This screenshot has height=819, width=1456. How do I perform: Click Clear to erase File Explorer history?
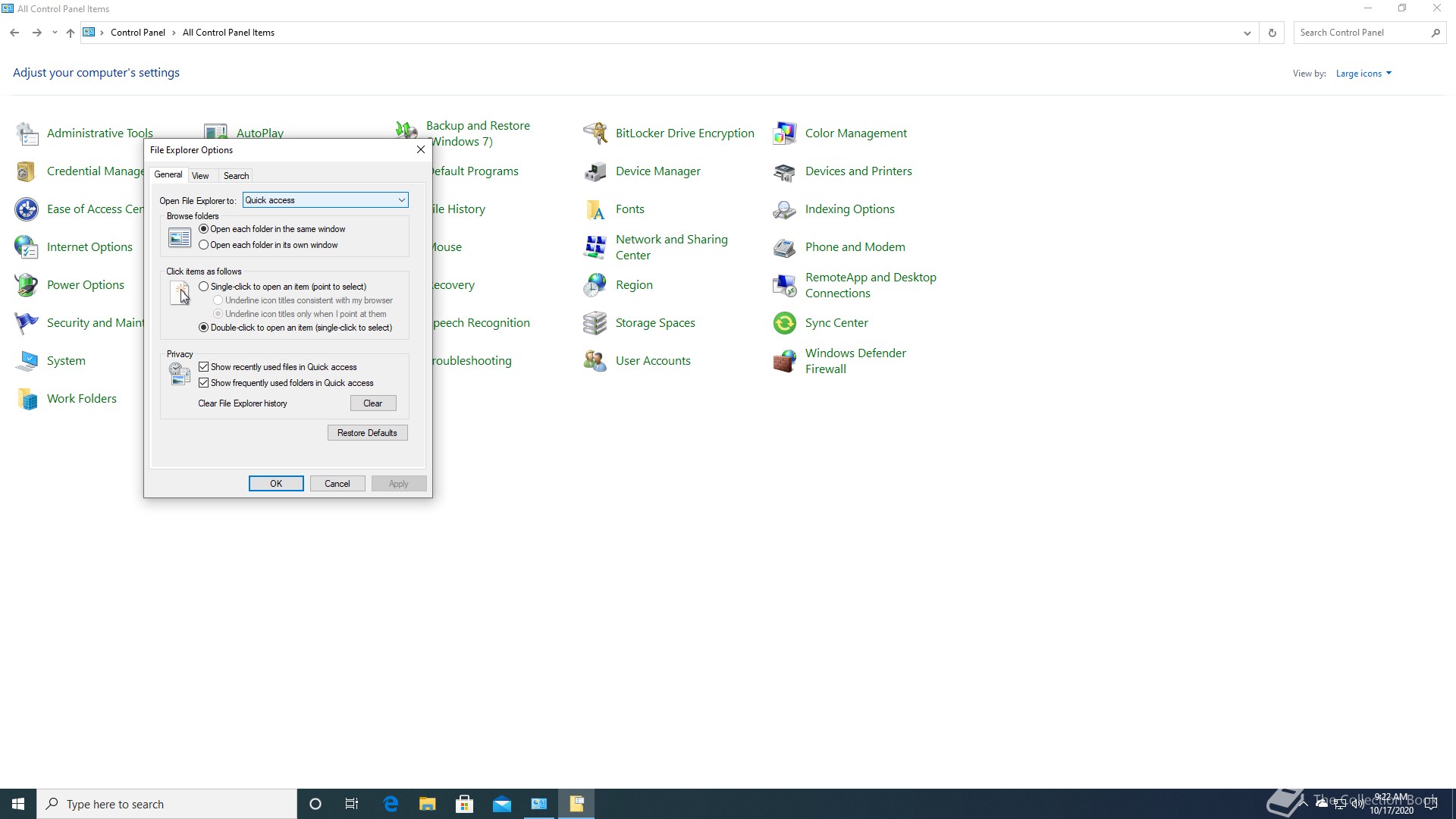pyautogui.click(x=372, y=403)
